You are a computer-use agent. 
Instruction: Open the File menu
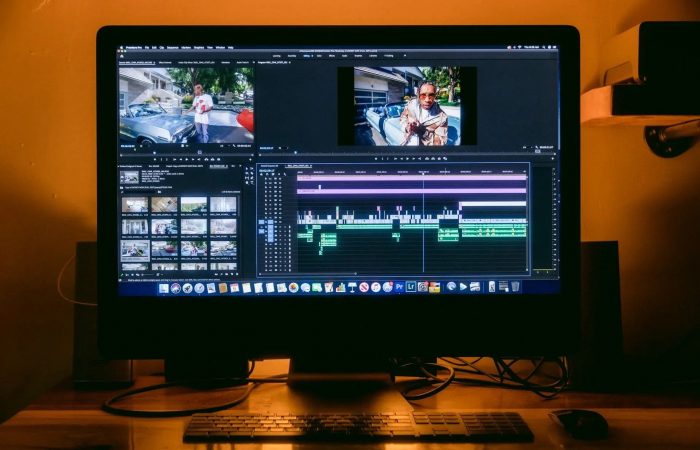tap(147, 48)
